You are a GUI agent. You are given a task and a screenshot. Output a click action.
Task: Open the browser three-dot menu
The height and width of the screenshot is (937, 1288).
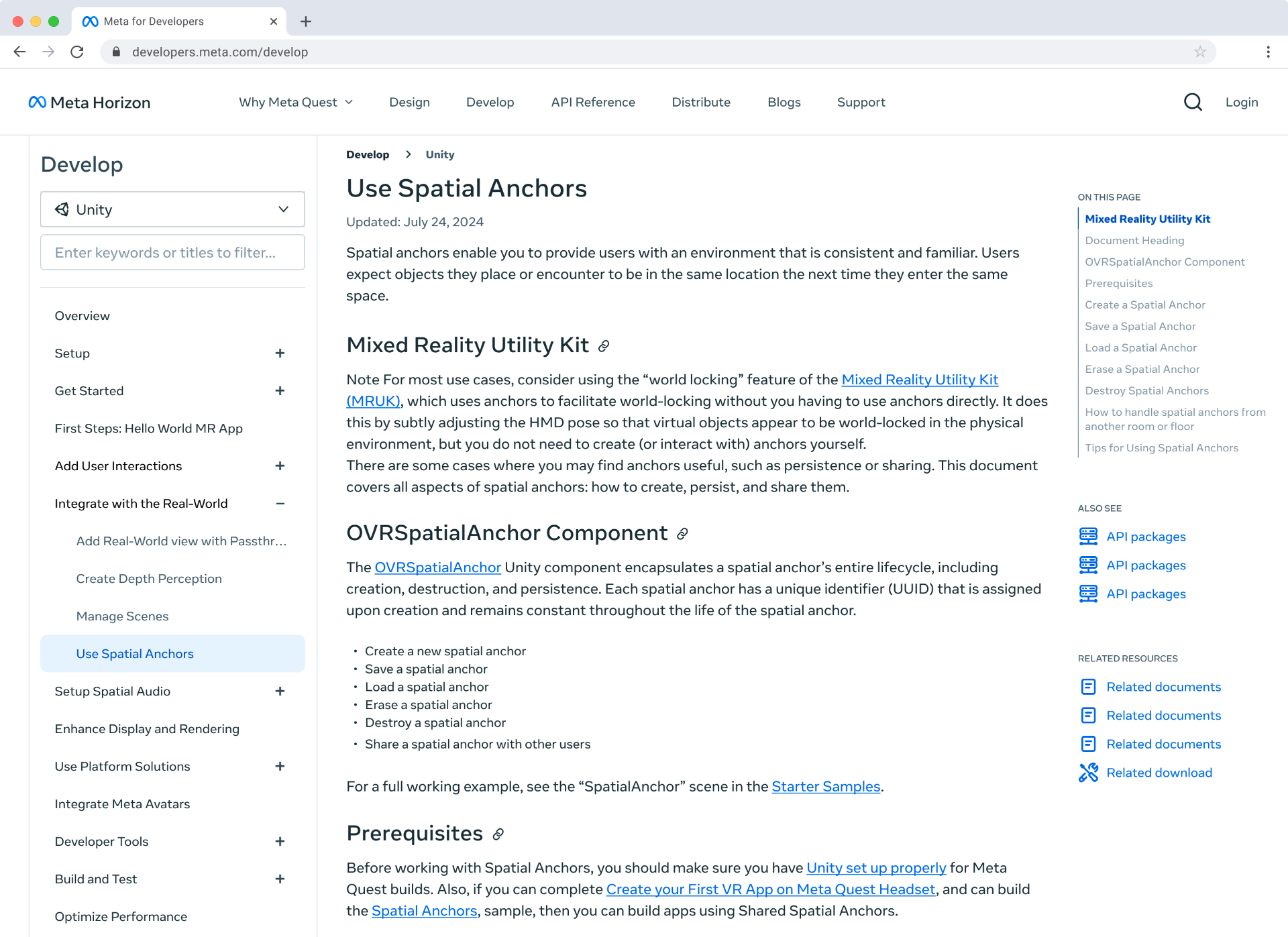point(1268,52)
